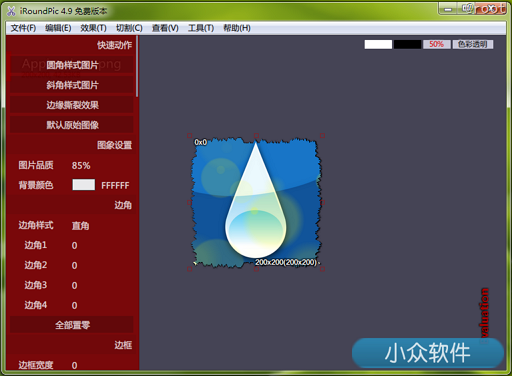Click the iRoundPic scissors title bar icon
This screenshot has height=376, width=512.
click(11, 11)
